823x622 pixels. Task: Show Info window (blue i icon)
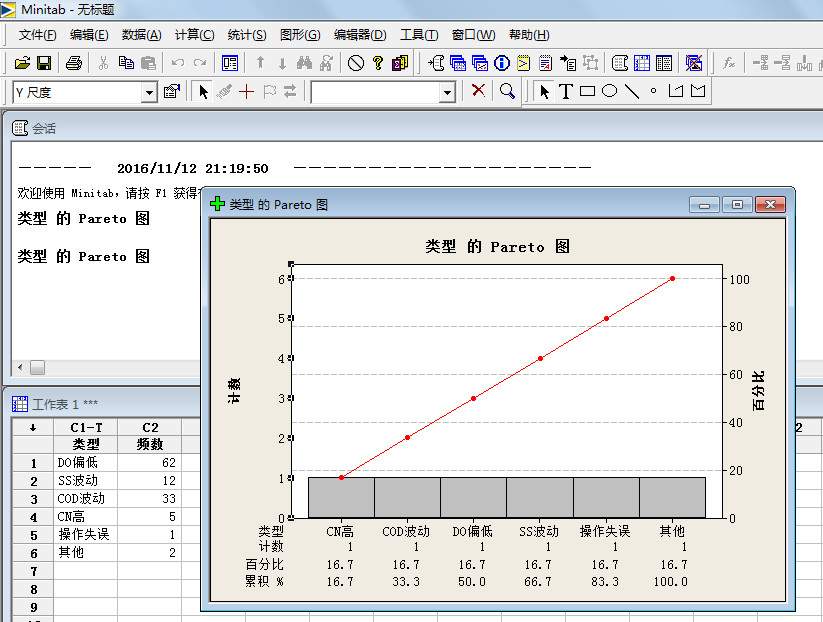coord(502,64)
